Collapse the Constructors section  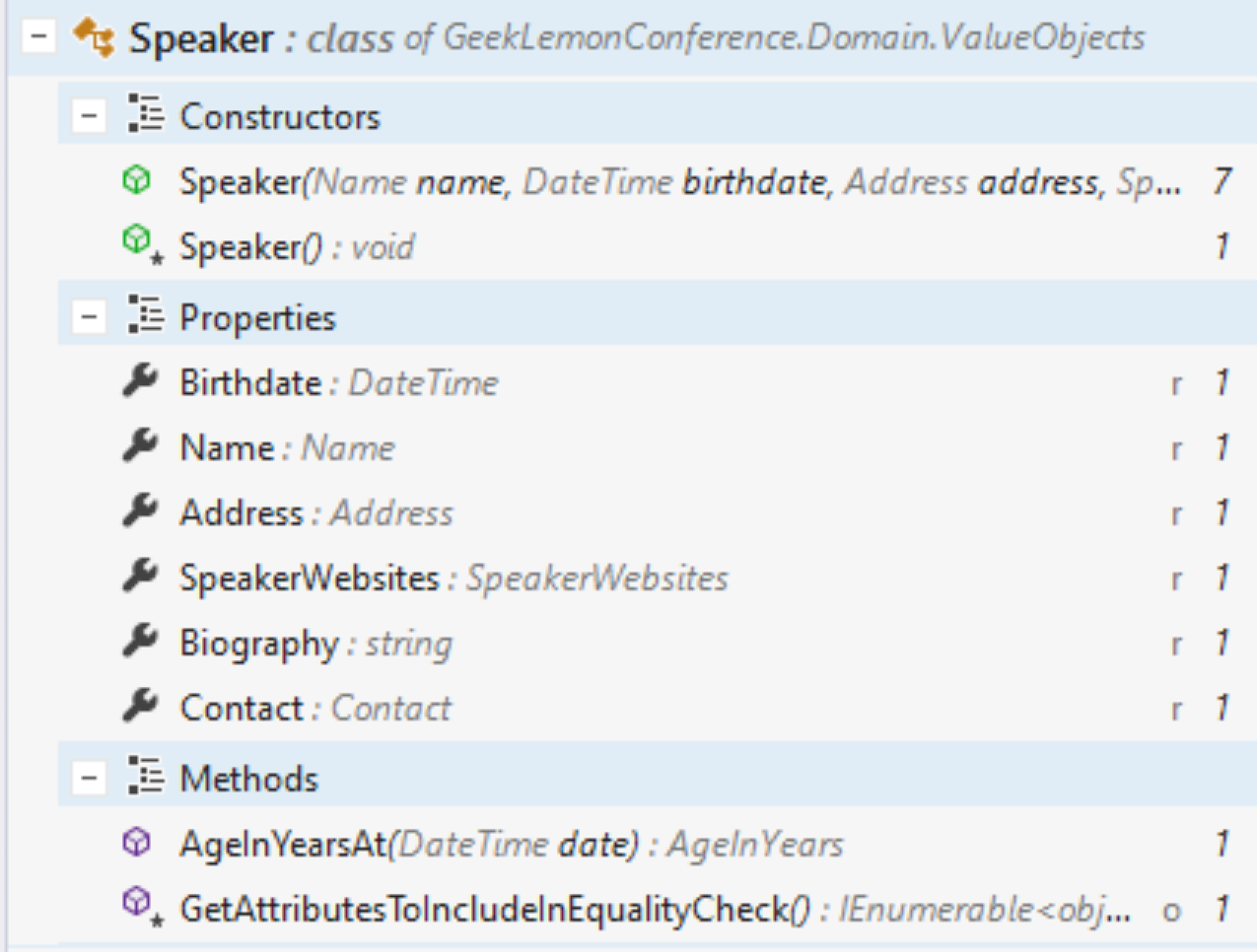pos(89,116)
